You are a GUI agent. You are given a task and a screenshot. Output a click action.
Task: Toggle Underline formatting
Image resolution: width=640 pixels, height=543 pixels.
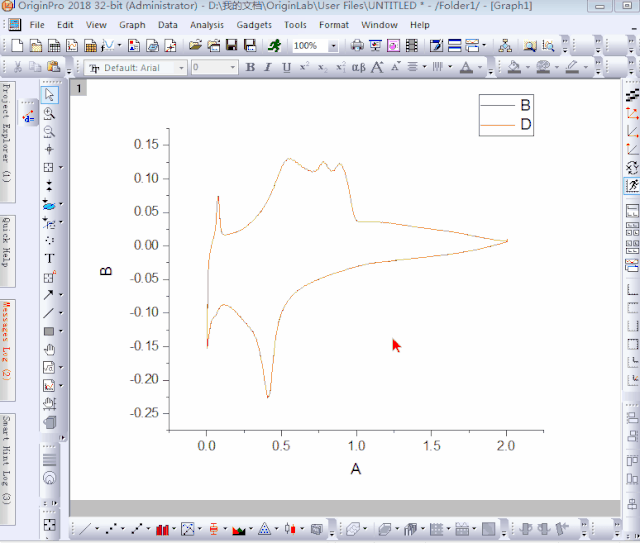tap(287, 68)
